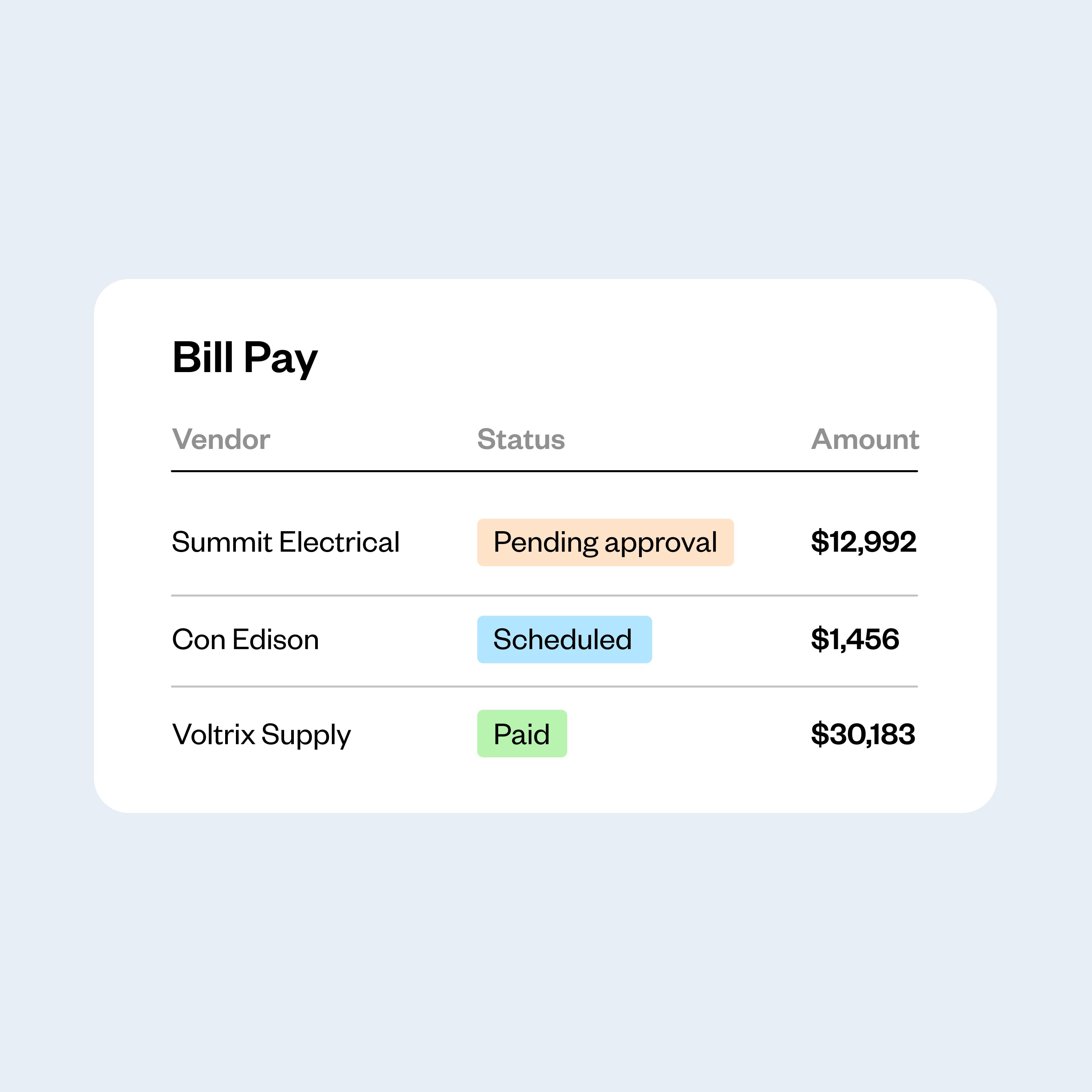Click the orange Pending approval tag

click(605, 542)
